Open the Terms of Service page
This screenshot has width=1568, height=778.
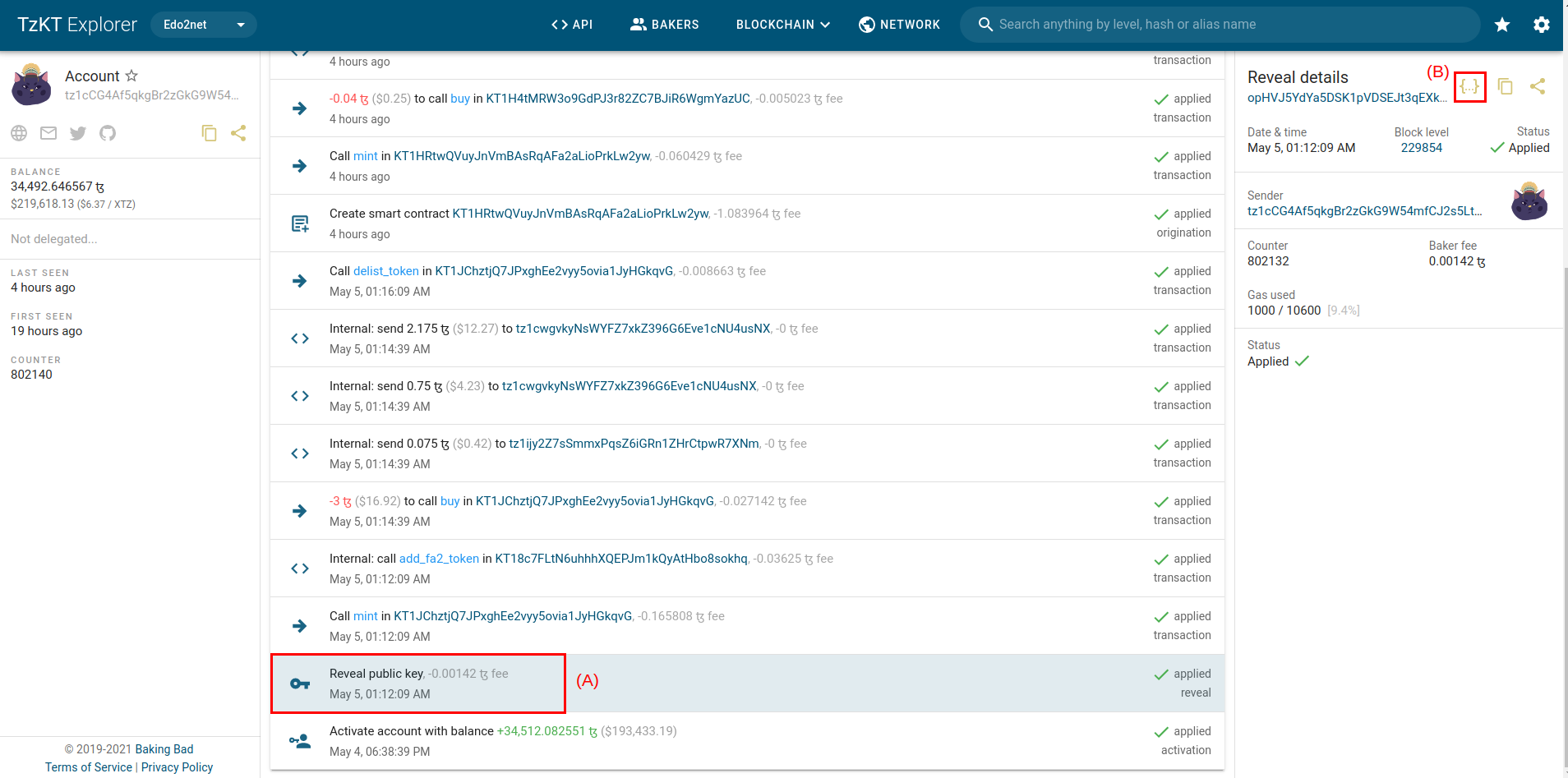pyautogui.click(x=87, y=766)
